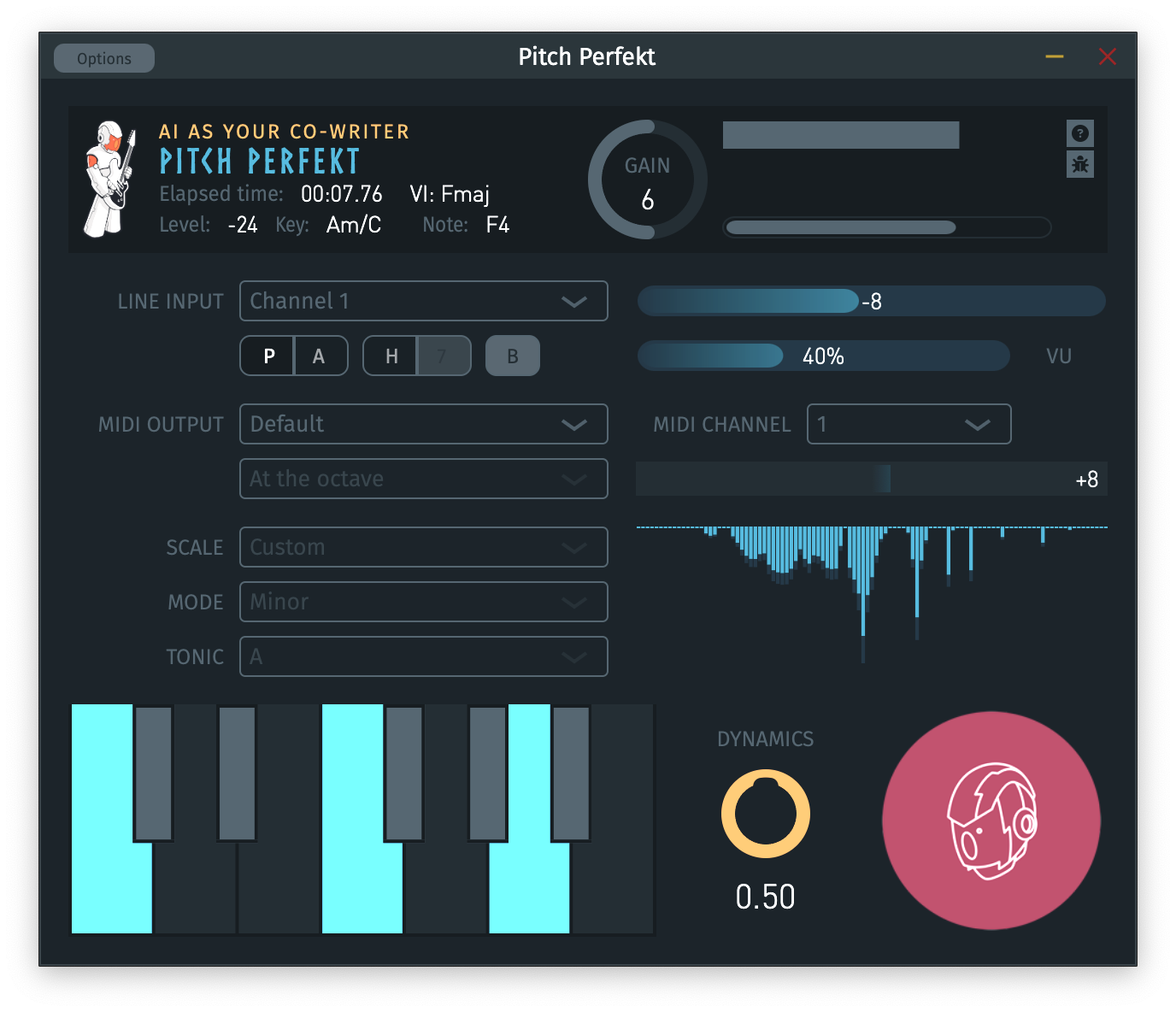Expand the MIDI Output Default dropdown
The image size is (1176, 1012).
coord(423,424)
